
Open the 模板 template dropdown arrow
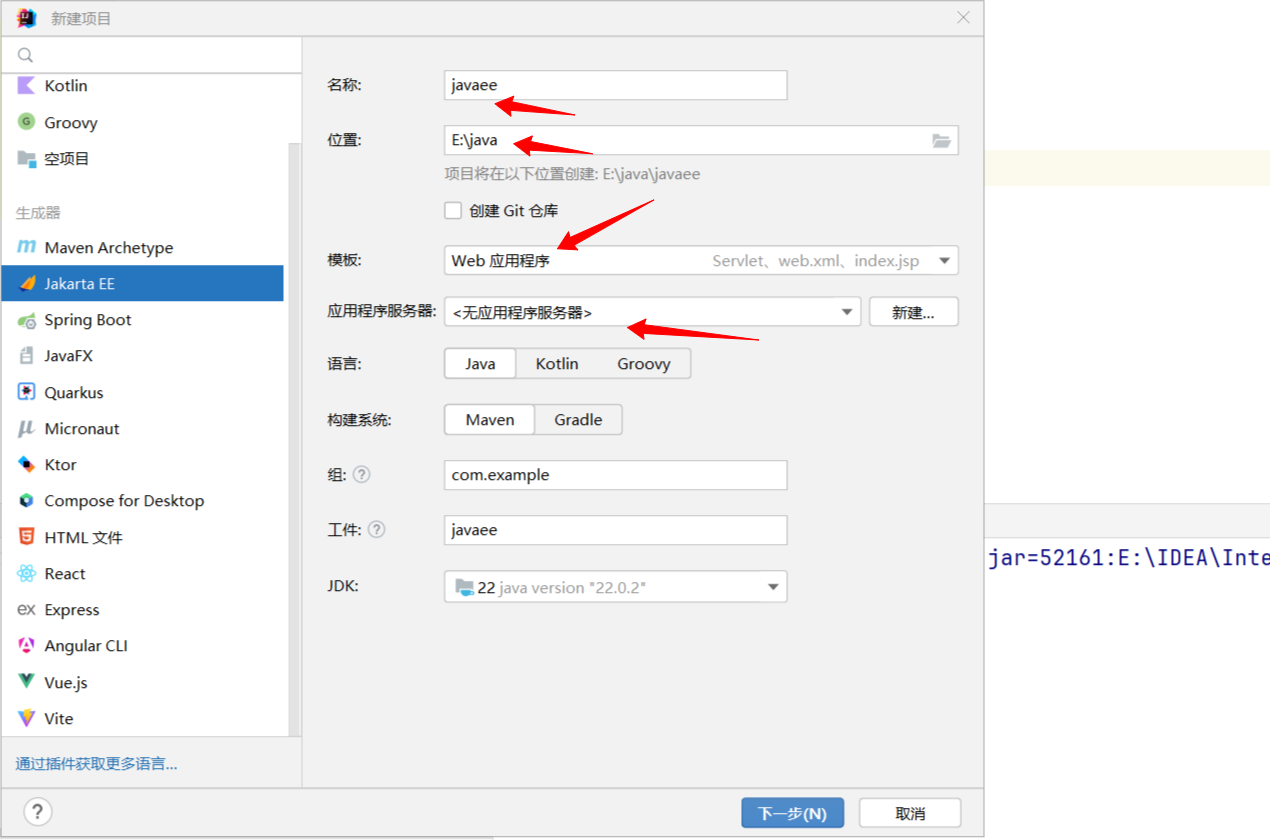[x=944, y=261]
